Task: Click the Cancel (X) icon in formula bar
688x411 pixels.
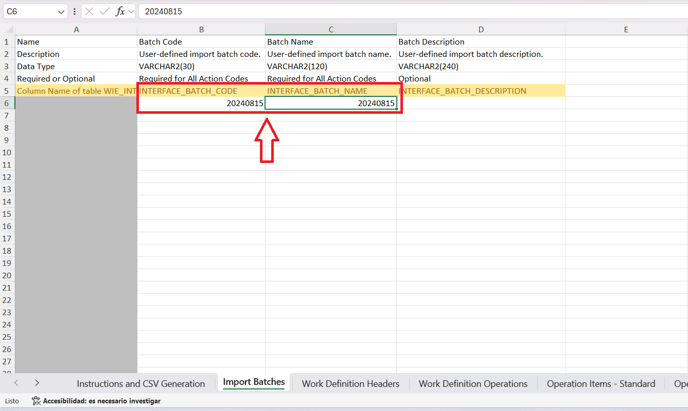Action: tap(89, 11)
